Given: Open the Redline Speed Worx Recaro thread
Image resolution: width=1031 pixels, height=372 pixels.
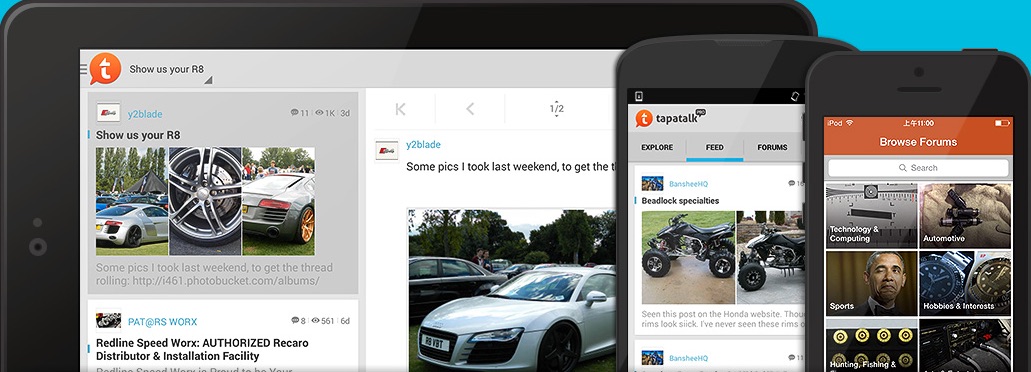Looking at the screenshot, I should 202,350.
